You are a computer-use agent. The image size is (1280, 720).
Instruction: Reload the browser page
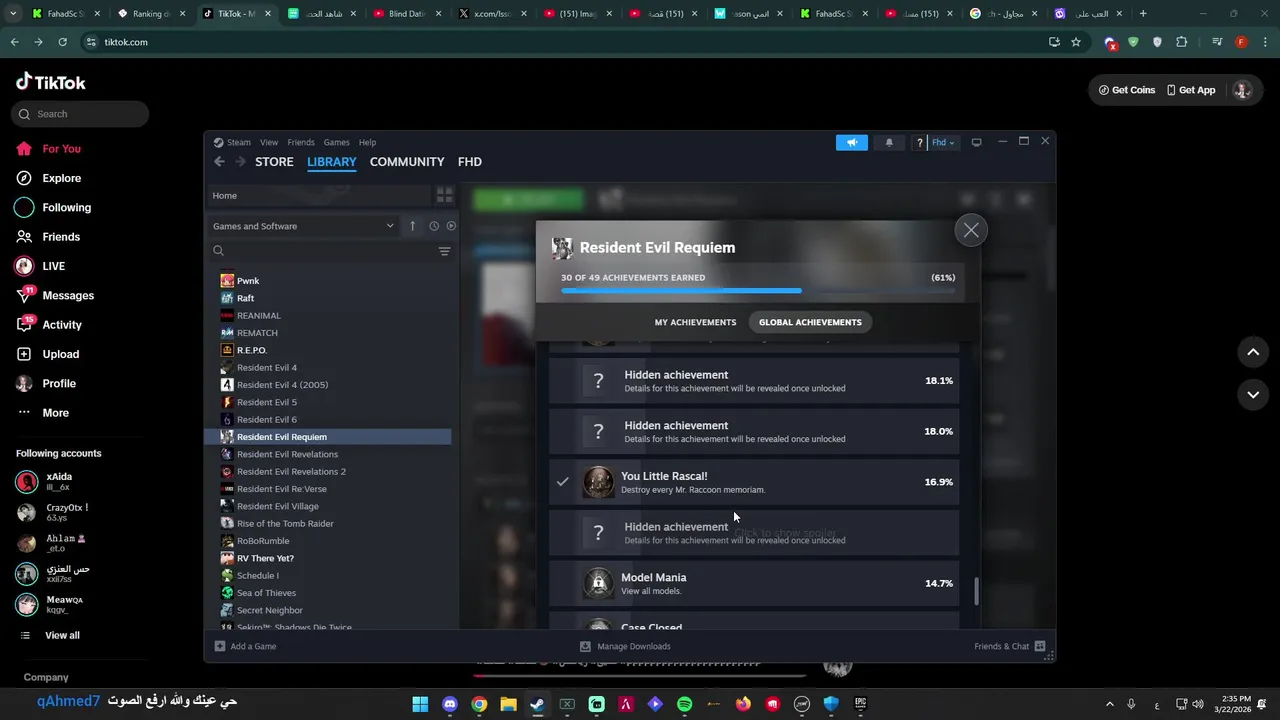[x=62, y=42]
